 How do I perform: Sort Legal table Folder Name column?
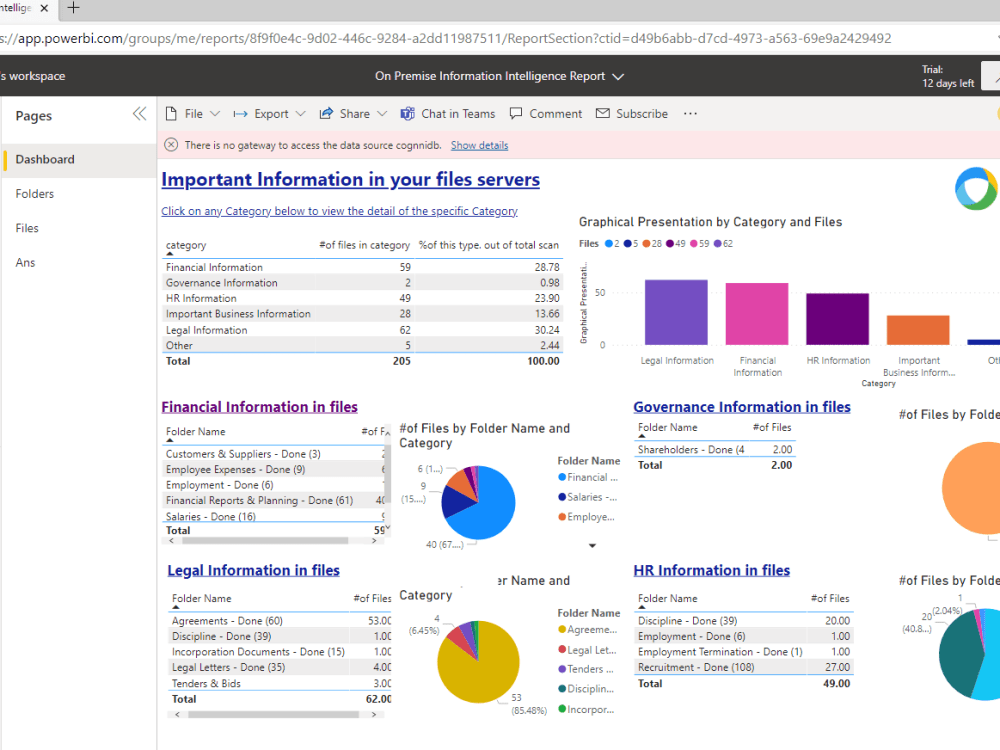[176, 607]
